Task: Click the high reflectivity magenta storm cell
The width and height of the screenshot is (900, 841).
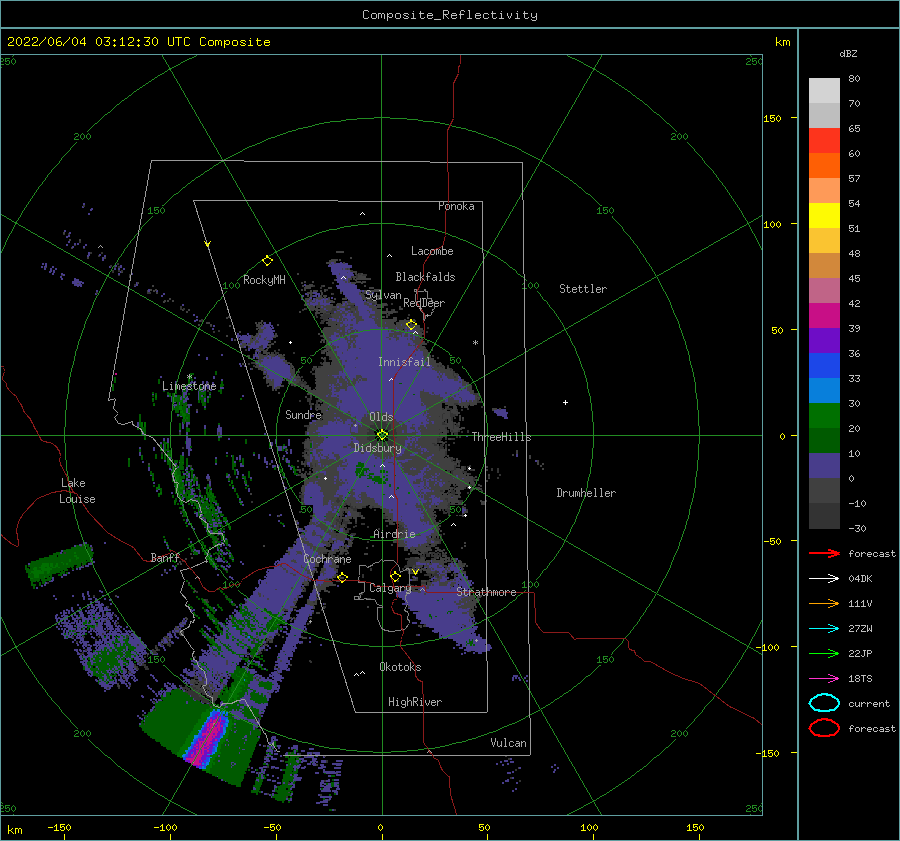Action: 208,738
